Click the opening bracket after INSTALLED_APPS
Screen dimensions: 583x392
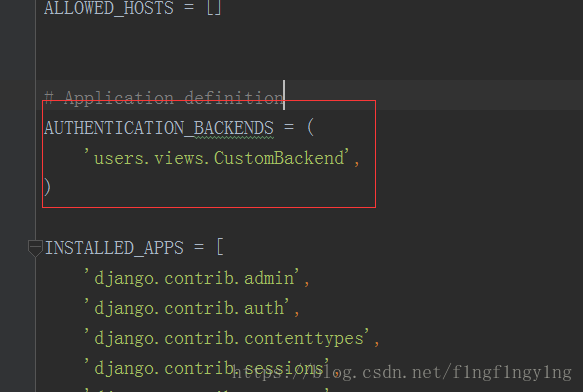(220, 247)
